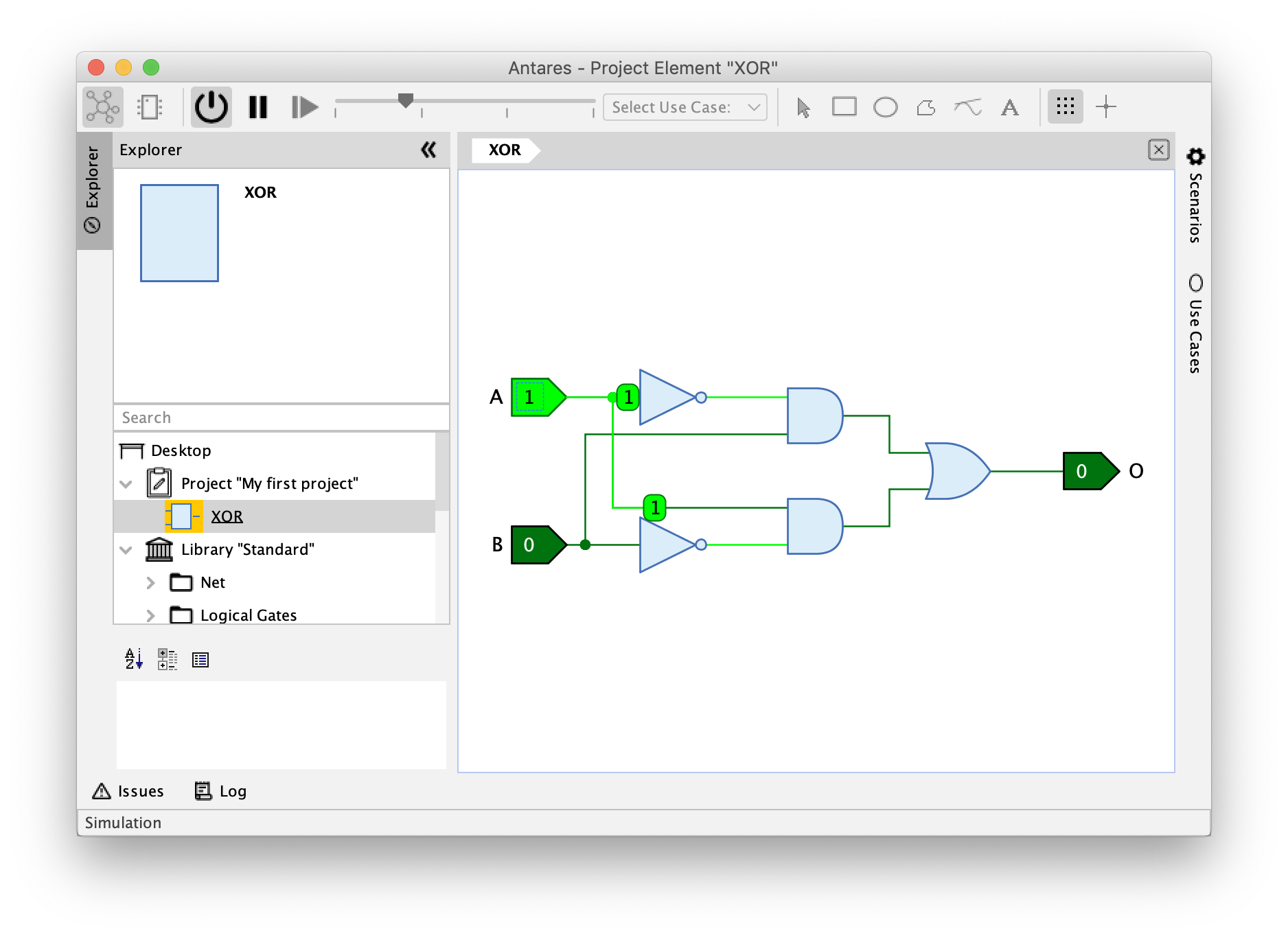The height and width of the screenshot is (938, 1288).
Task: Adjust the simulation speed slider handle
Action: [x=406, y=101]
